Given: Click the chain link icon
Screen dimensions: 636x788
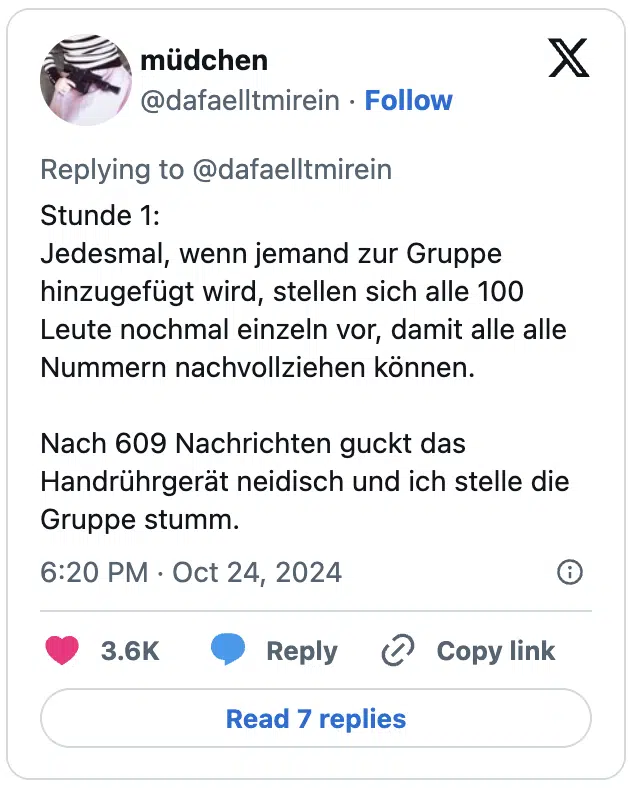Looking at the screenshot, I should 398,651.
